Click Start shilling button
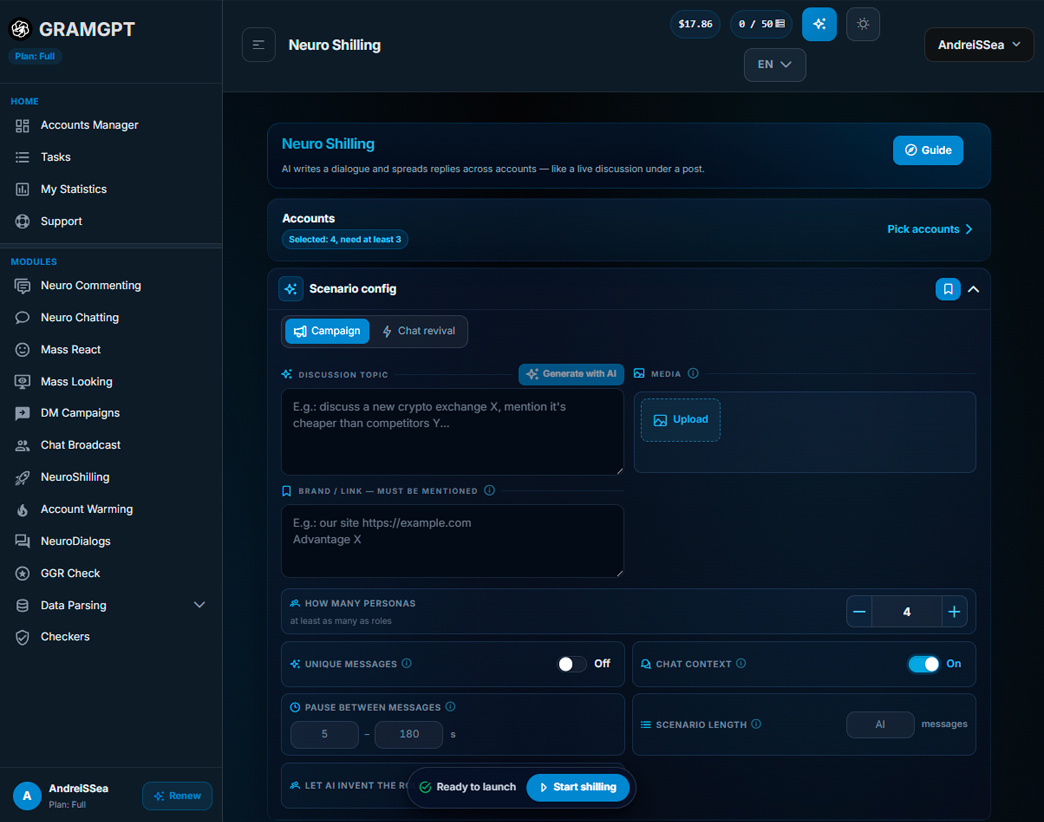This screenshot has width=1044, height=822. (x=578, y=787)
